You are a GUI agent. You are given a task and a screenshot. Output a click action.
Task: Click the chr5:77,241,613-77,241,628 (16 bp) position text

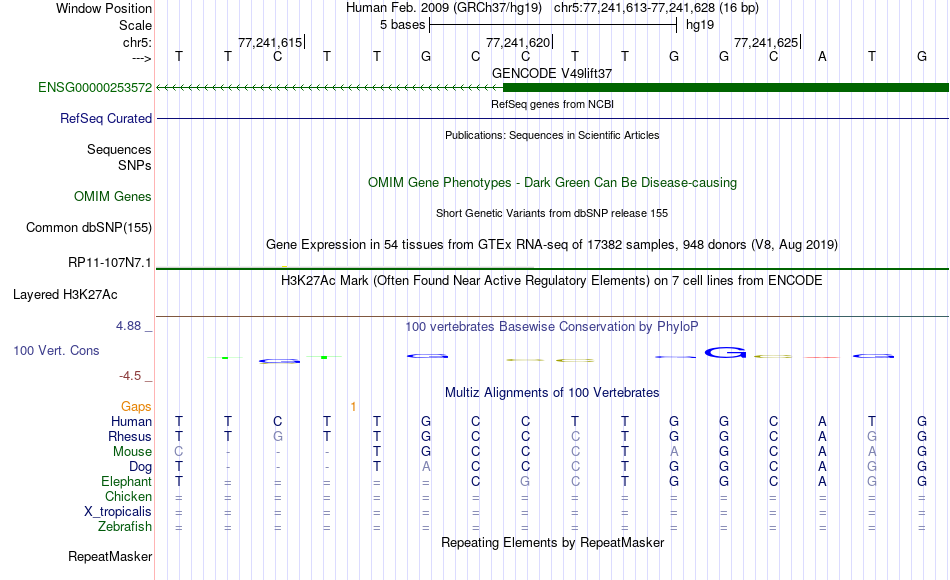tap(656, 8)
